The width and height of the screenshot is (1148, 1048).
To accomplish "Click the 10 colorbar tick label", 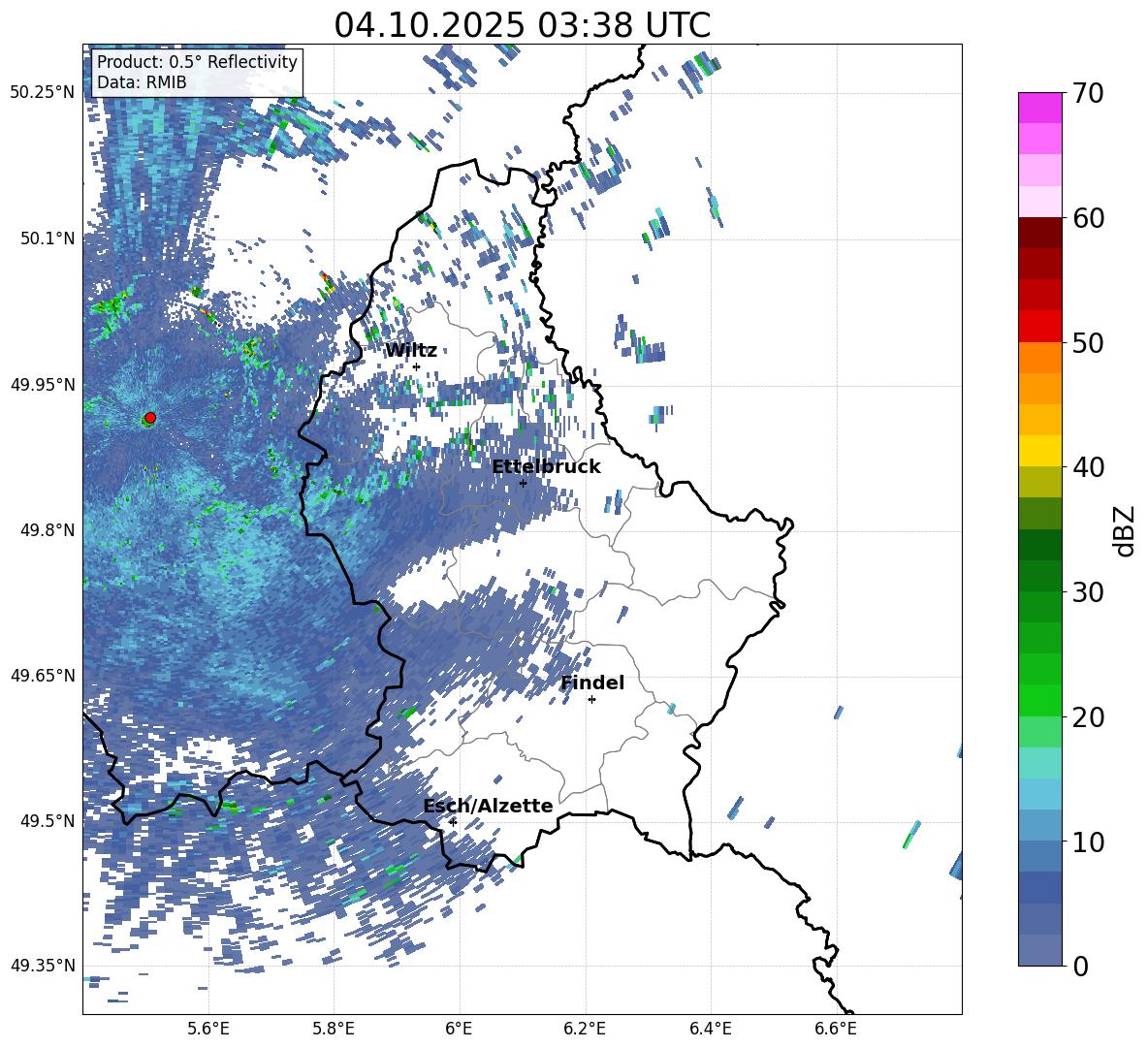I will 1088,842.
